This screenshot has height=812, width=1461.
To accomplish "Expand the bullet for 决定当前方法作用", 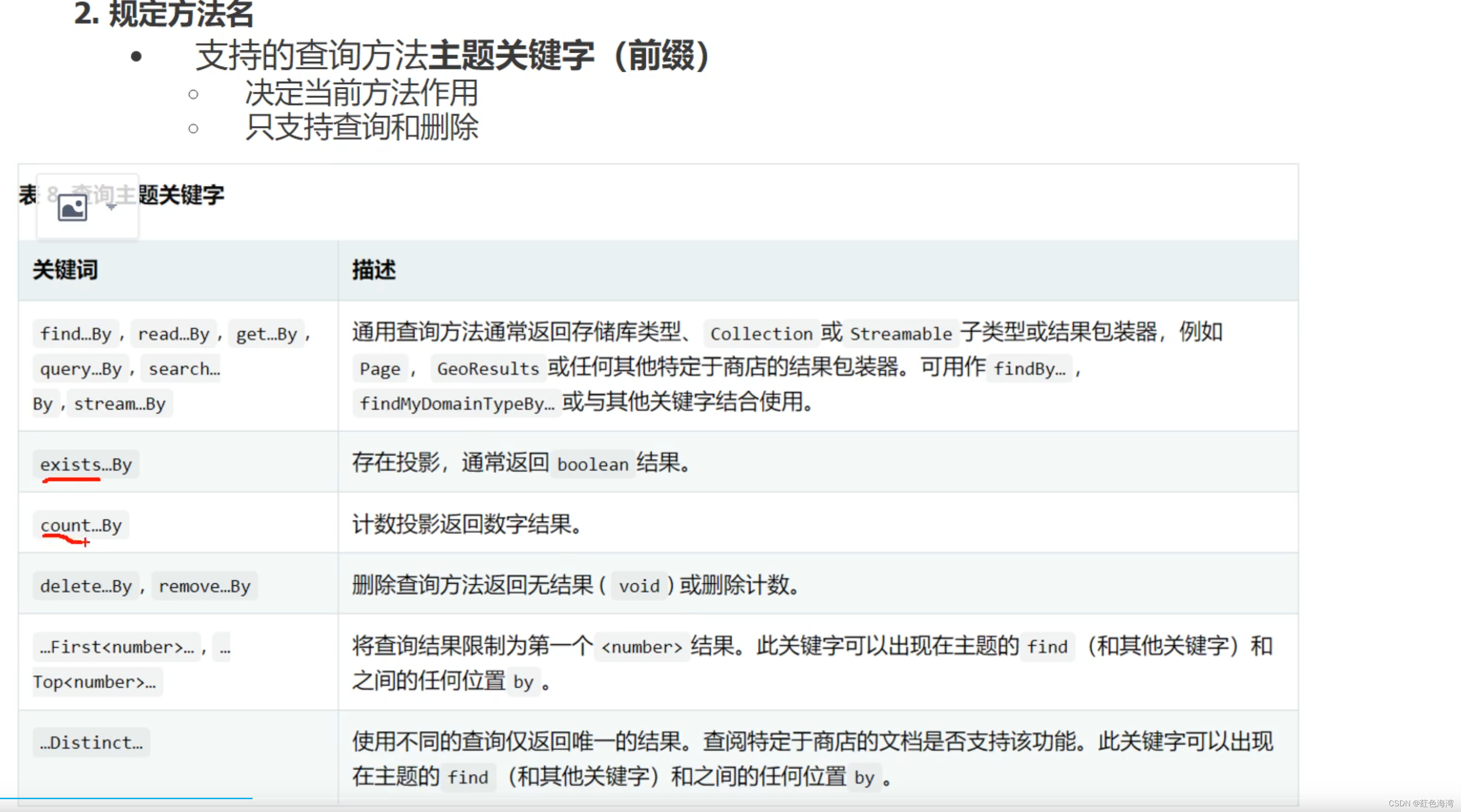I will (x=195, y=94).
